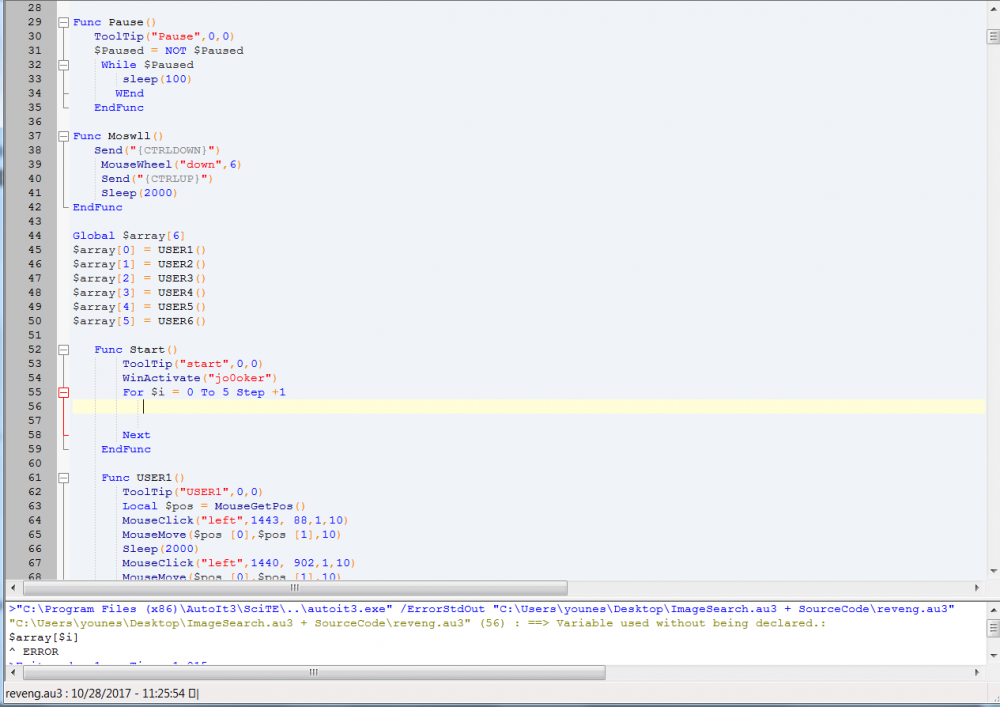Click output pane scroll up arrow
The height and width of the screenshot is (707, 1000).
tap(992, 609)
